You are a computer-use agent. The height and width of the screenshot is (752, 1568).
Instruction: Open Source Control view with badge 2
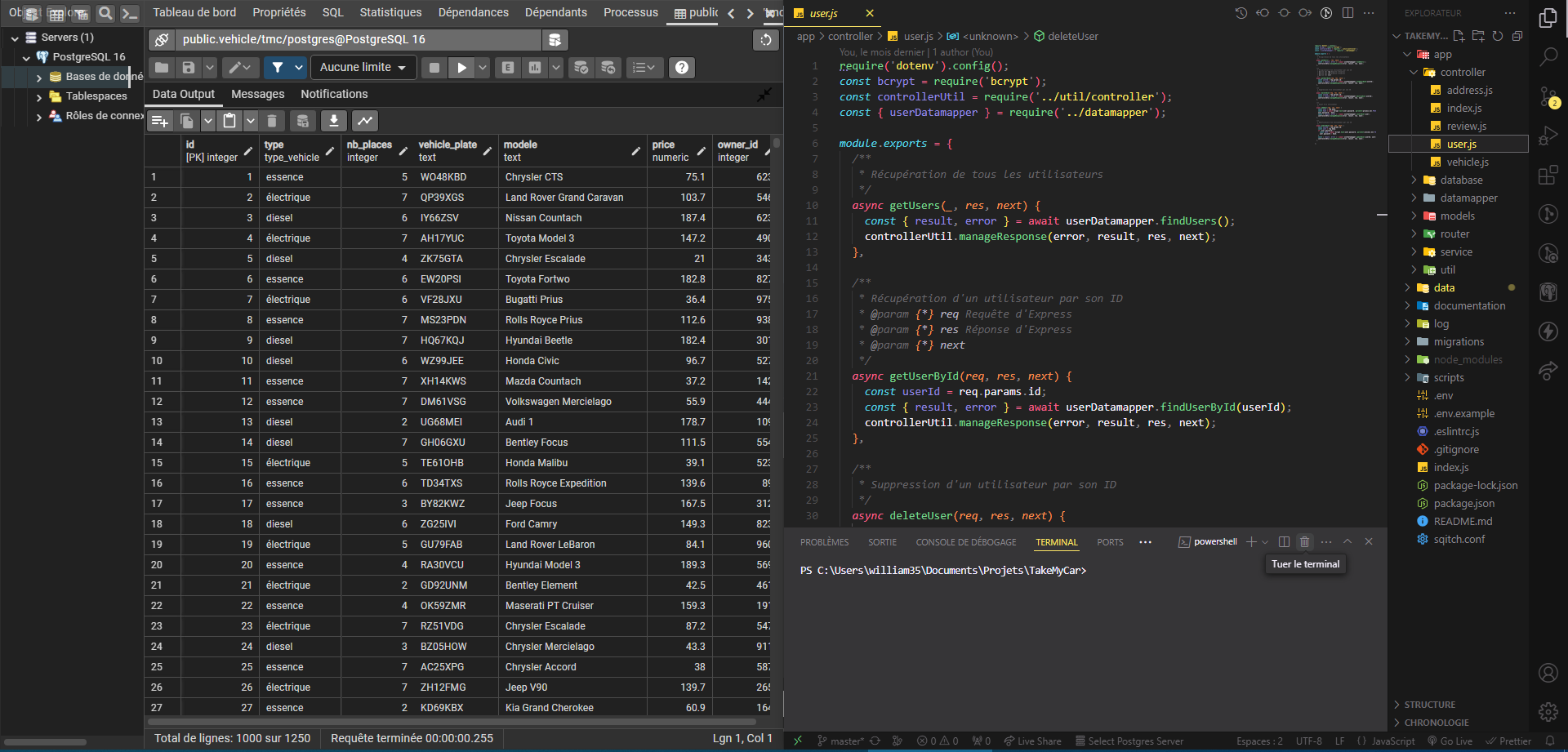pyautogui.click(x=1548, y=97)
